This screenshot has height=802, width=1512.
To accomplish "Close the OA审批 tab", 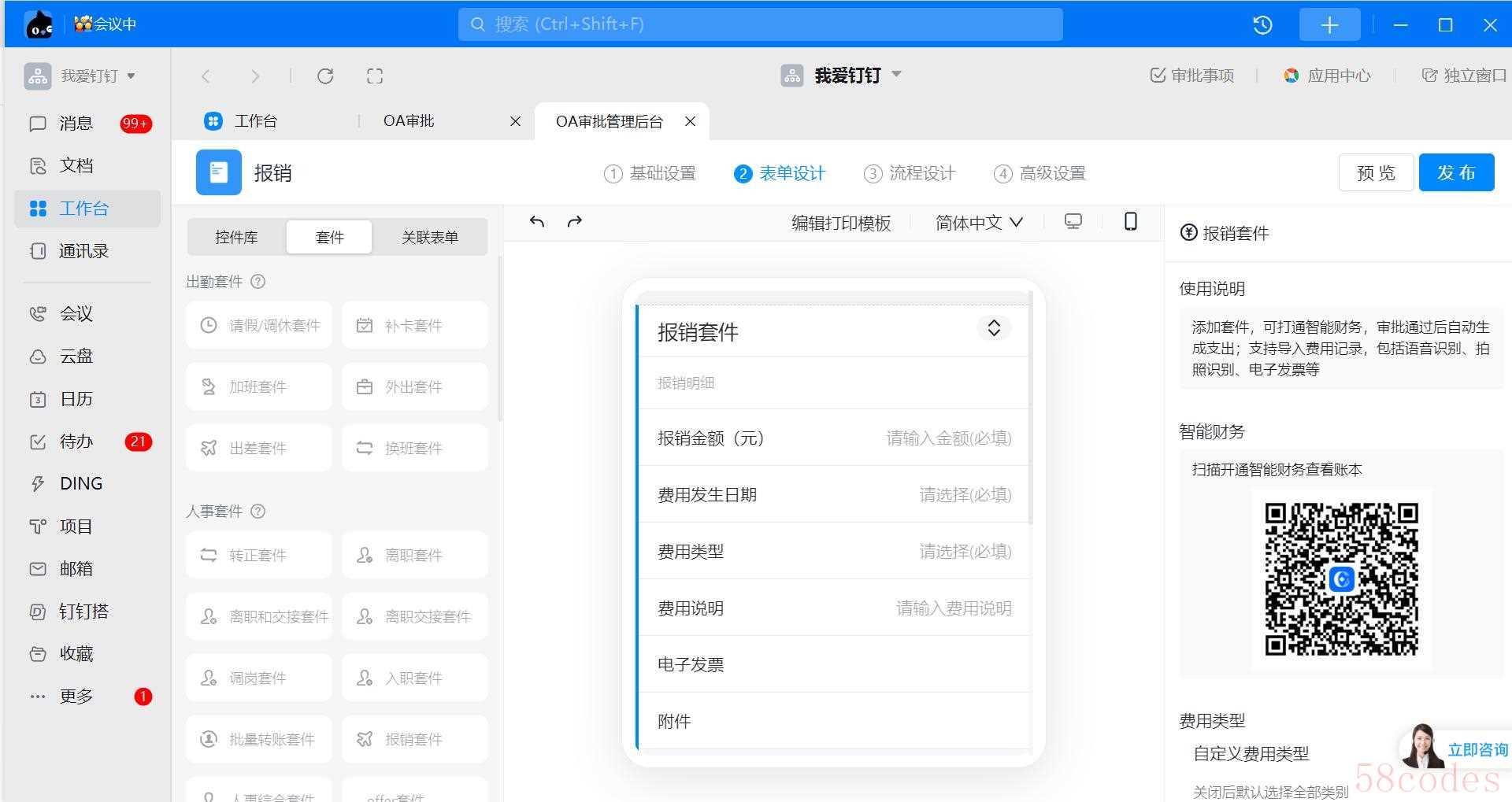I will pyautogui.click(x=516, y=121).
